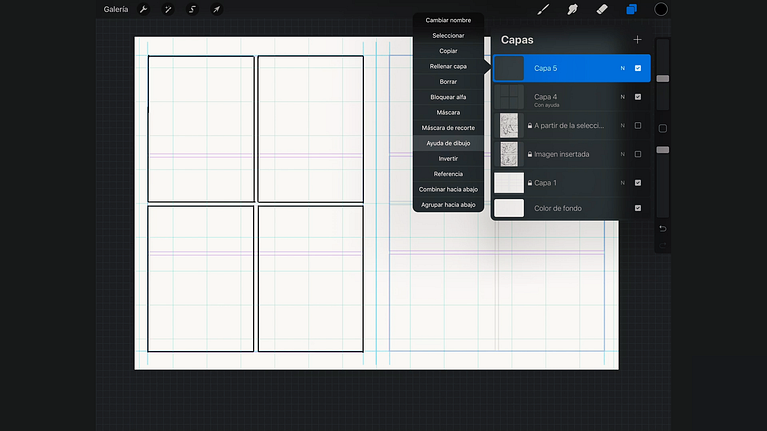Expand blend mode N on Capa 4
The height and width of the screenshot is (431, 767).
click(x=622, y=97)
